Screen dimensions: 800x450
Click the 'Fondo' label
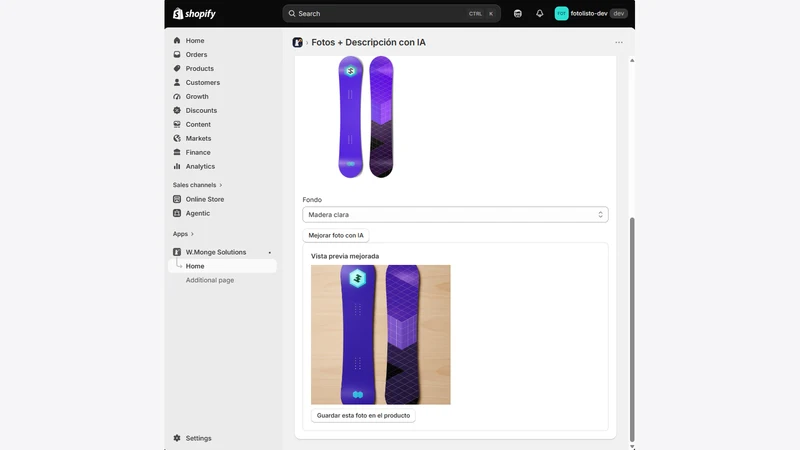312,199
